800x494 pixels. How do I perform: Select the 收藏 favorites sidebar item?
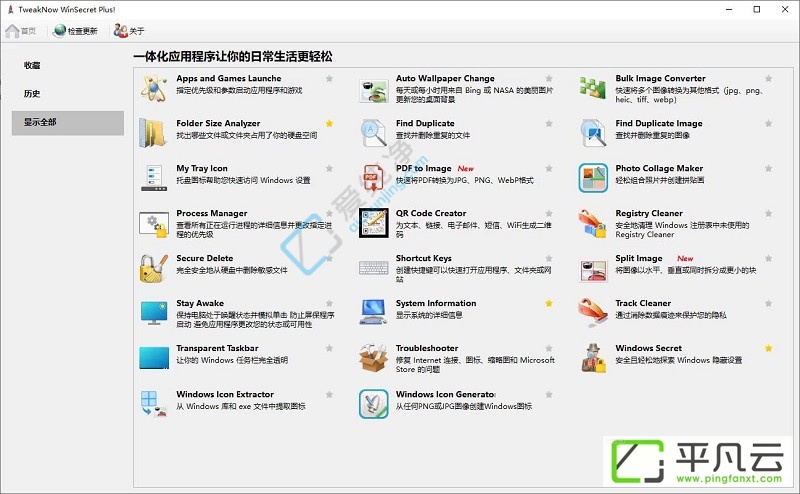tap(68, 65)
